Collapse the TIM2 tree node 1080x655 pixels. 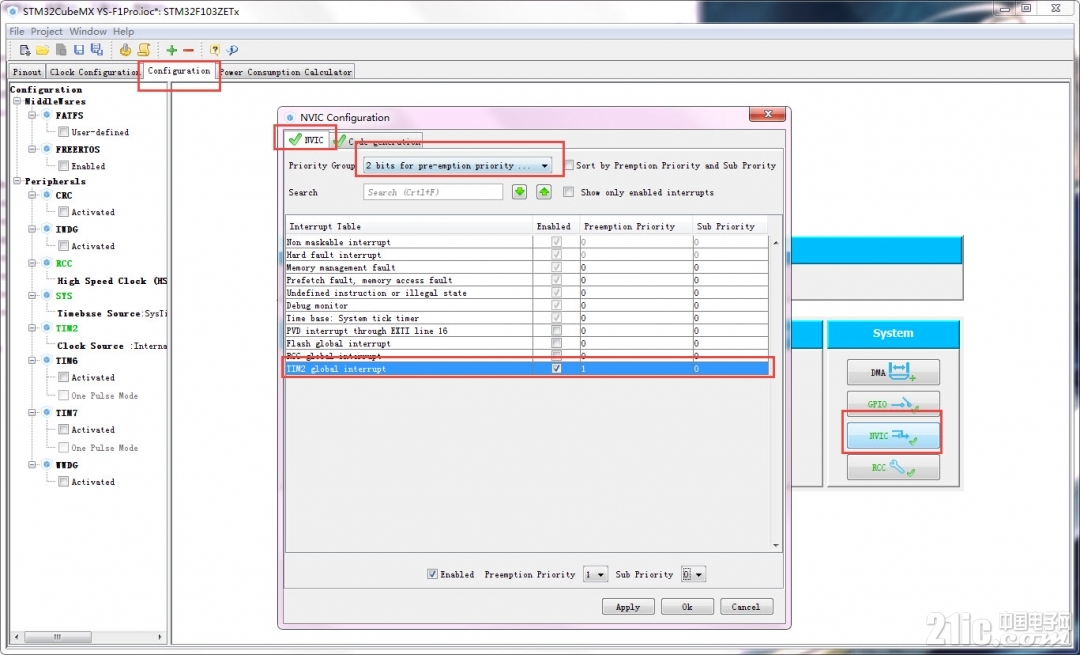point(32,328)
